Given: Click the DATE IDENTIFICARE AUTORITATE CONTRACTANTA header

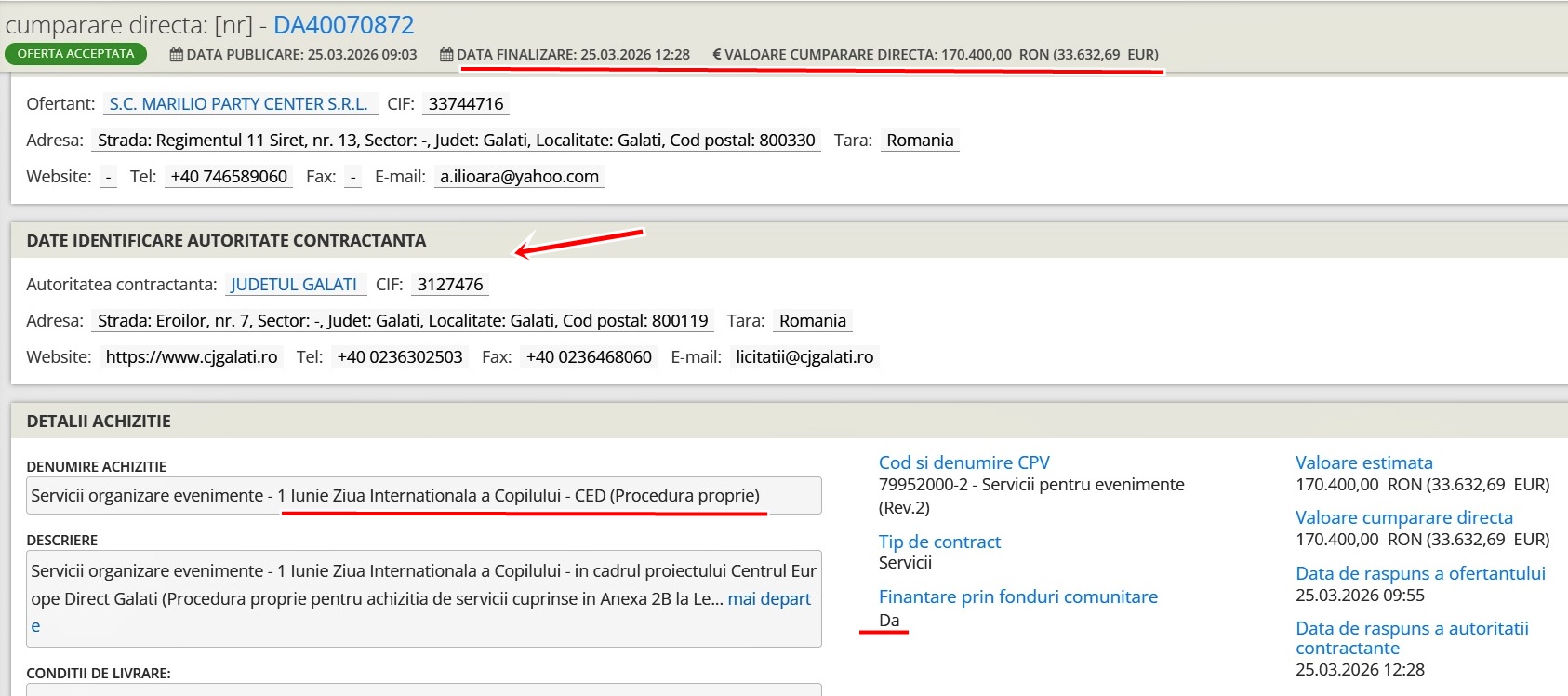Looking at the screenshot, I should [x=226, y=240].
